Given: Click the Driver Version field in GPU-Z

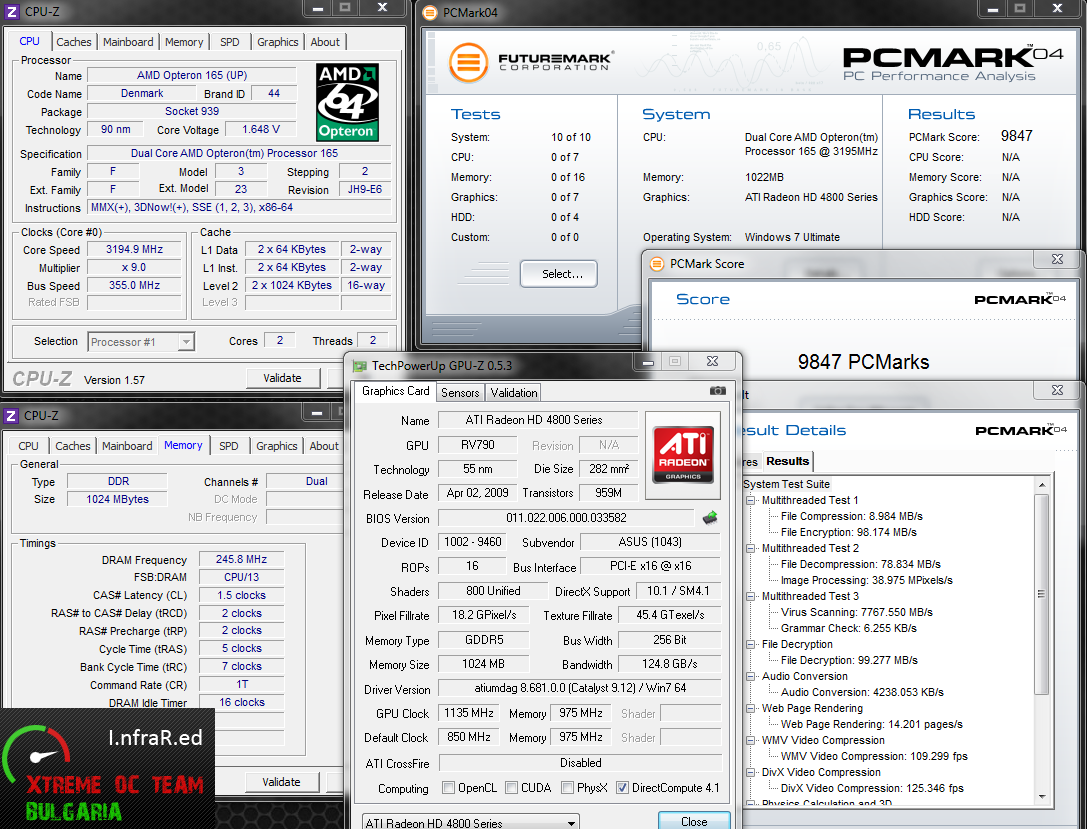Looking at the screenshot, I should click(580, 688).
